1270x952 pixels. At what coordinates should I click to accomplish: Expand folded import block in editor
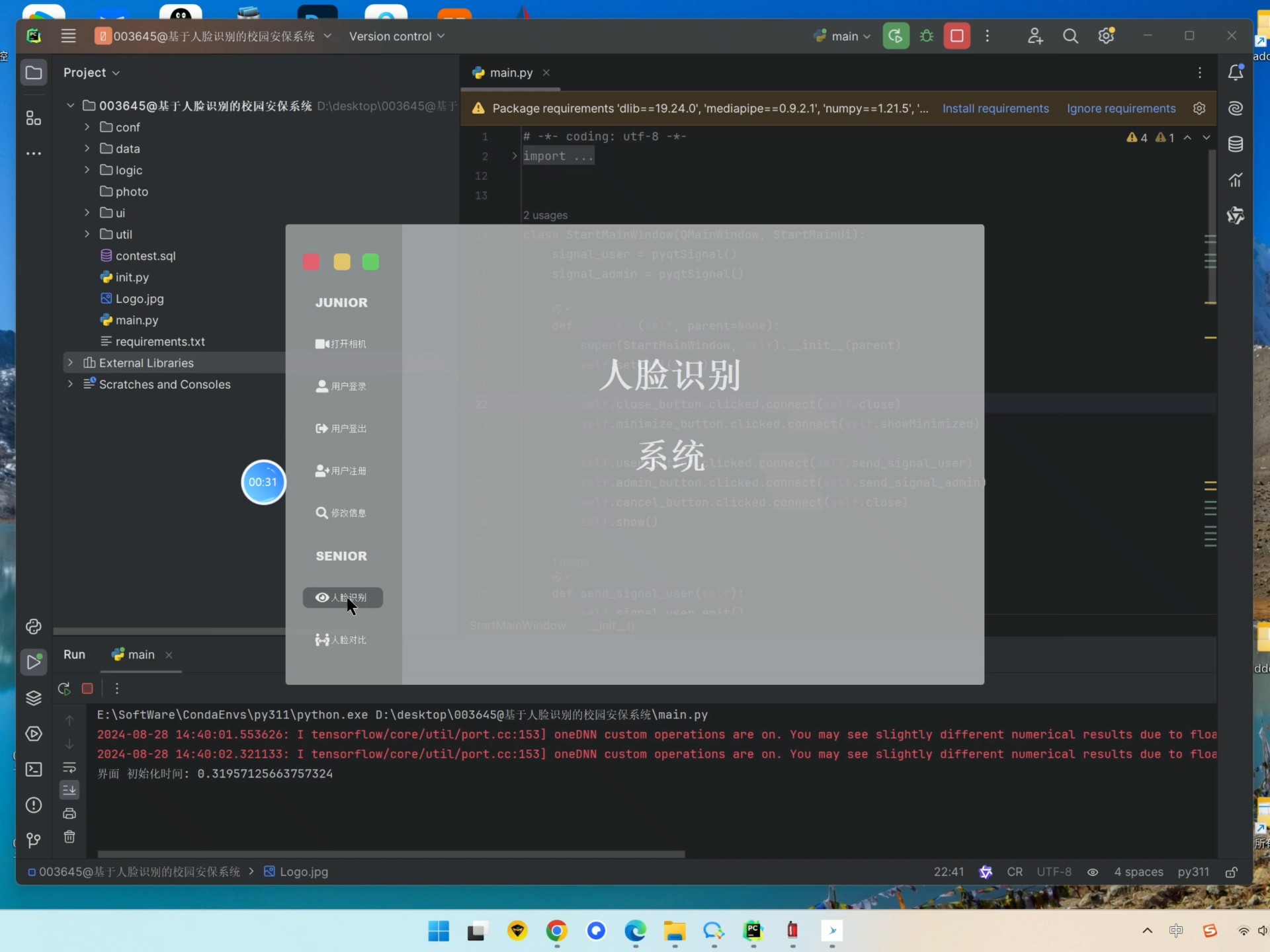click(515, 156)
